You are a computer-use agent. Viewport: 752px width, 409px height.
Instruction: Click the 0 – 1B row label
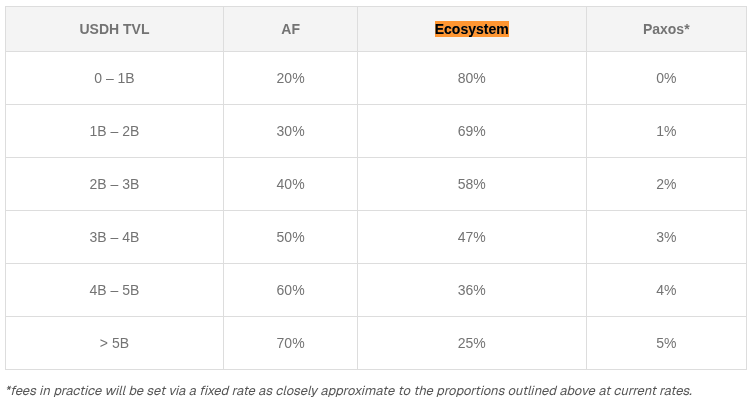(x=114, y=78)
